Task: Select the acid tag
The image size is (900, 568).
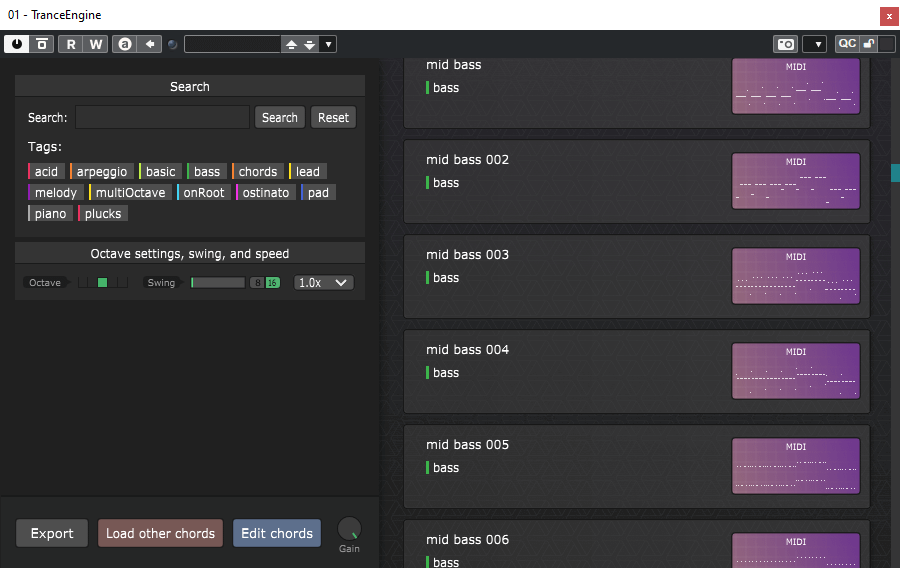Action: coord(46,172)
